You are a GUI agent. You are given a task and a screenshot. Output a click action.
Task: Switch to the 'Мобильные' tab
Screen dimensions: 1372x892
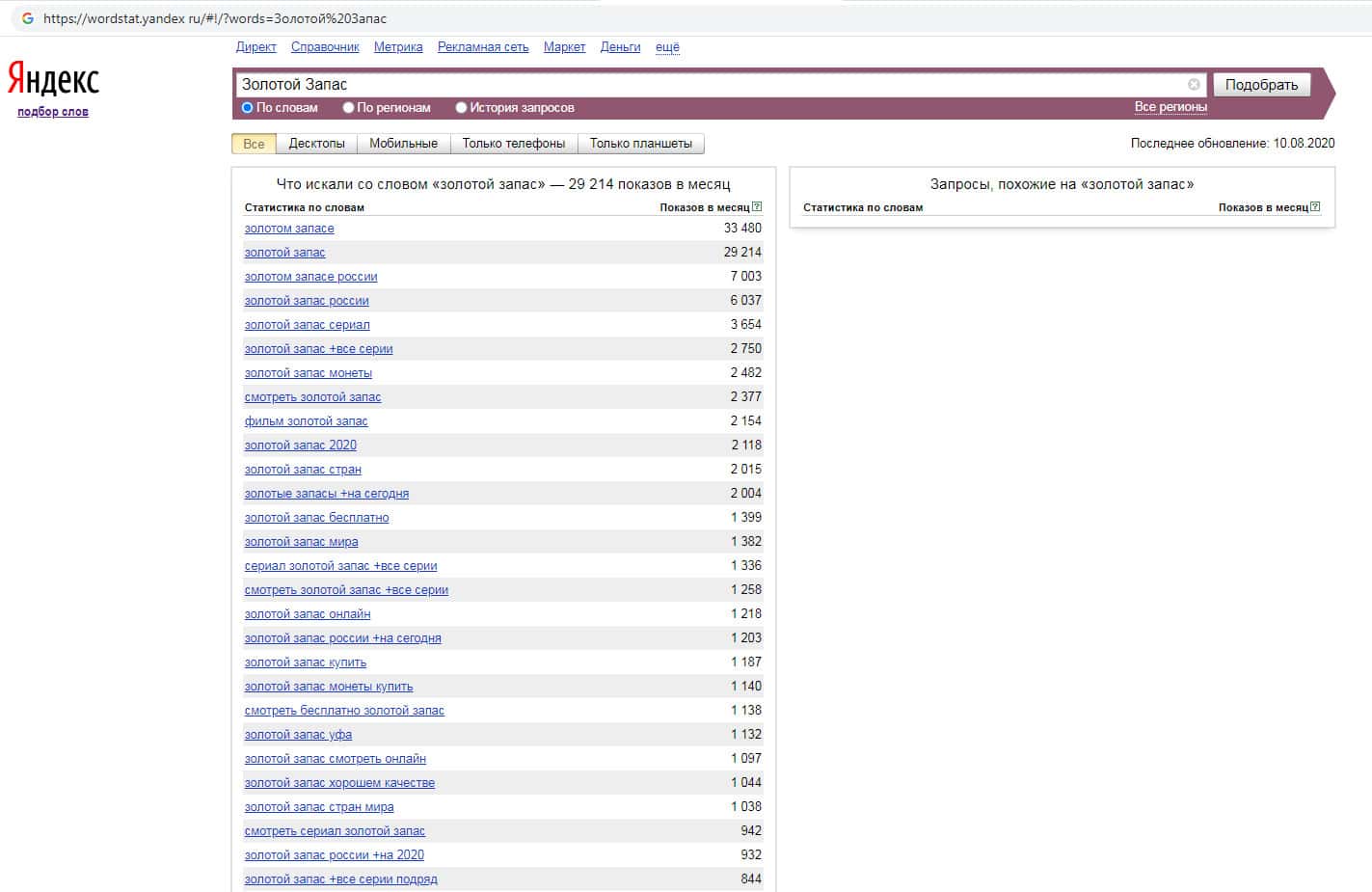[x=403, y=144]
